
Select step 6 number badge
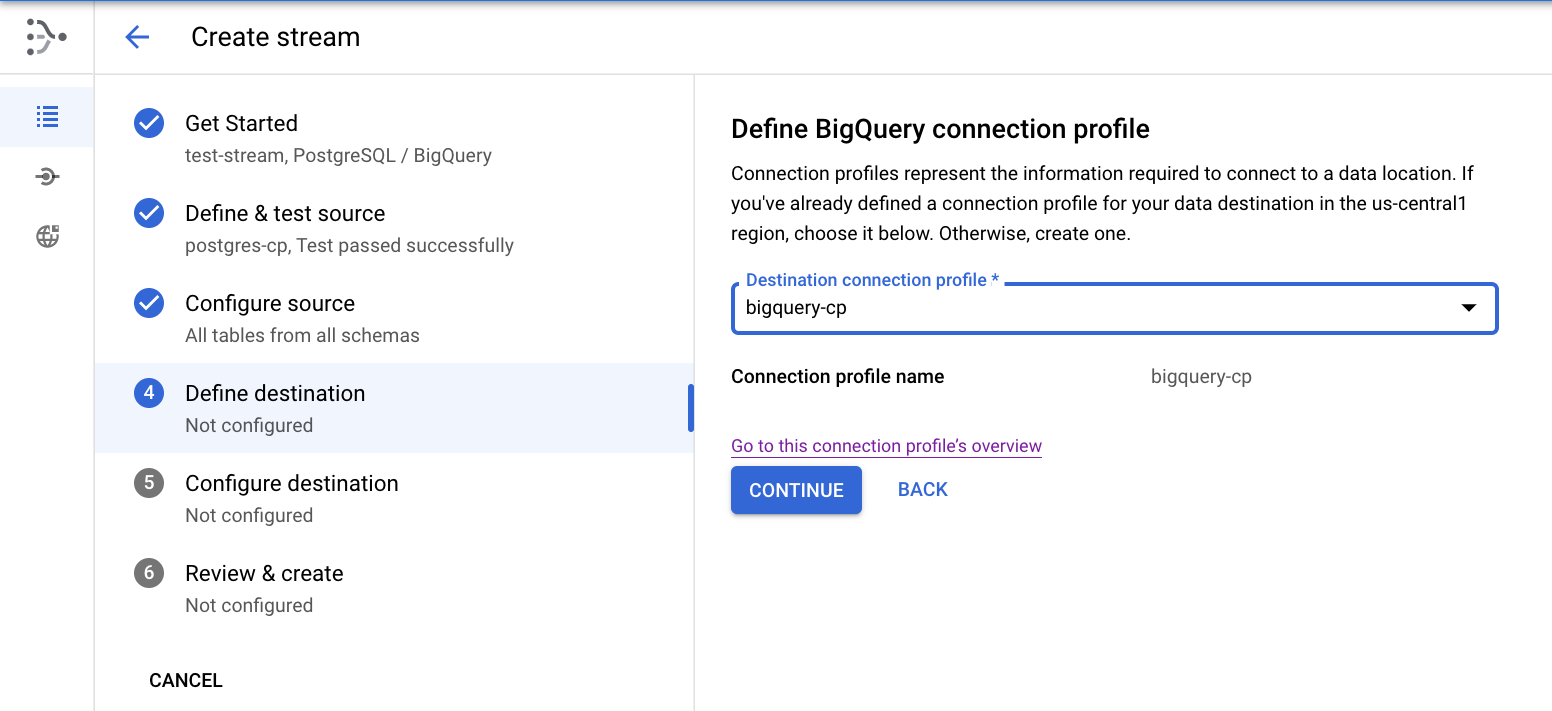[x=149, y=573]
